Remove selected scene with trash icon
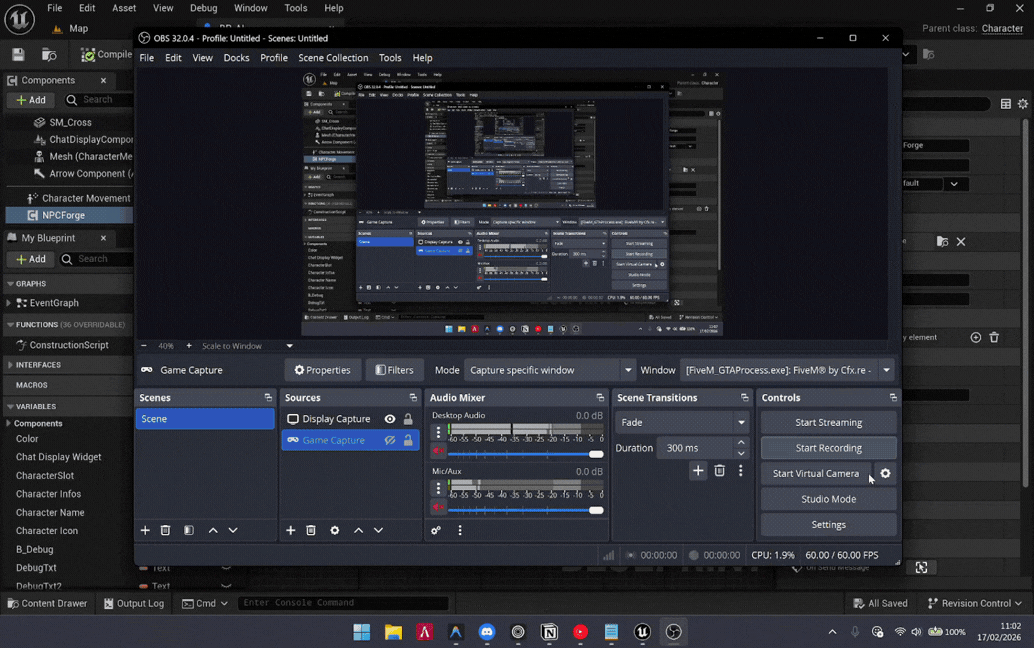 point(166,531)
